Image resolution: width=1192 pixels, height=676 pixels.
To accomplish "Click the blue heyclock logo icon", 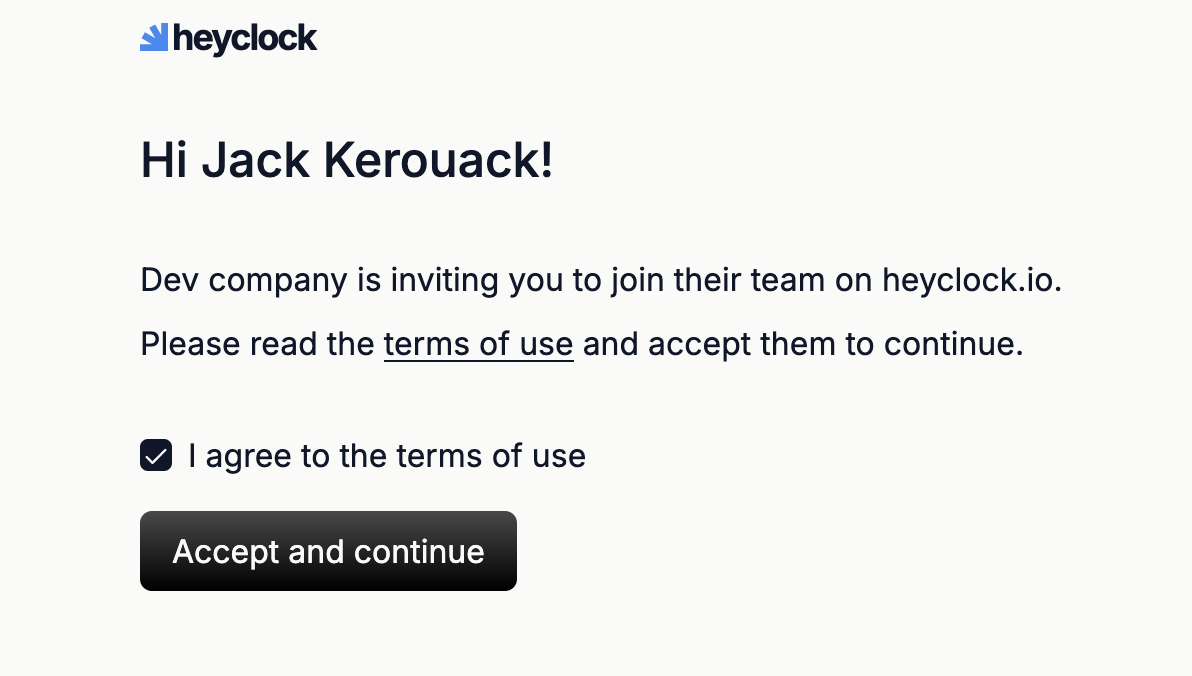I will (154, 38).
